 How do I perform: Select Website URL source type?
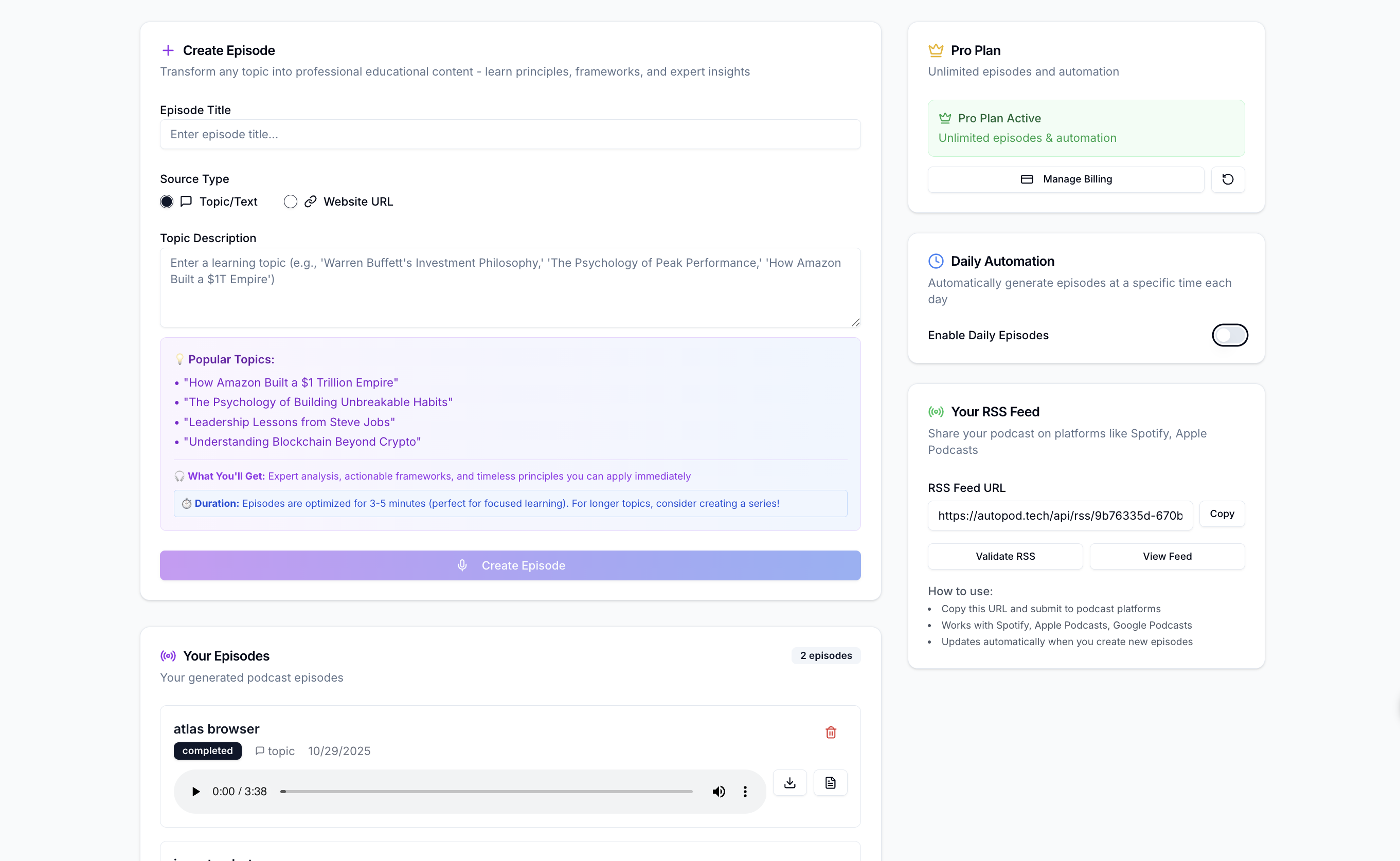click(x=291, y=201)
